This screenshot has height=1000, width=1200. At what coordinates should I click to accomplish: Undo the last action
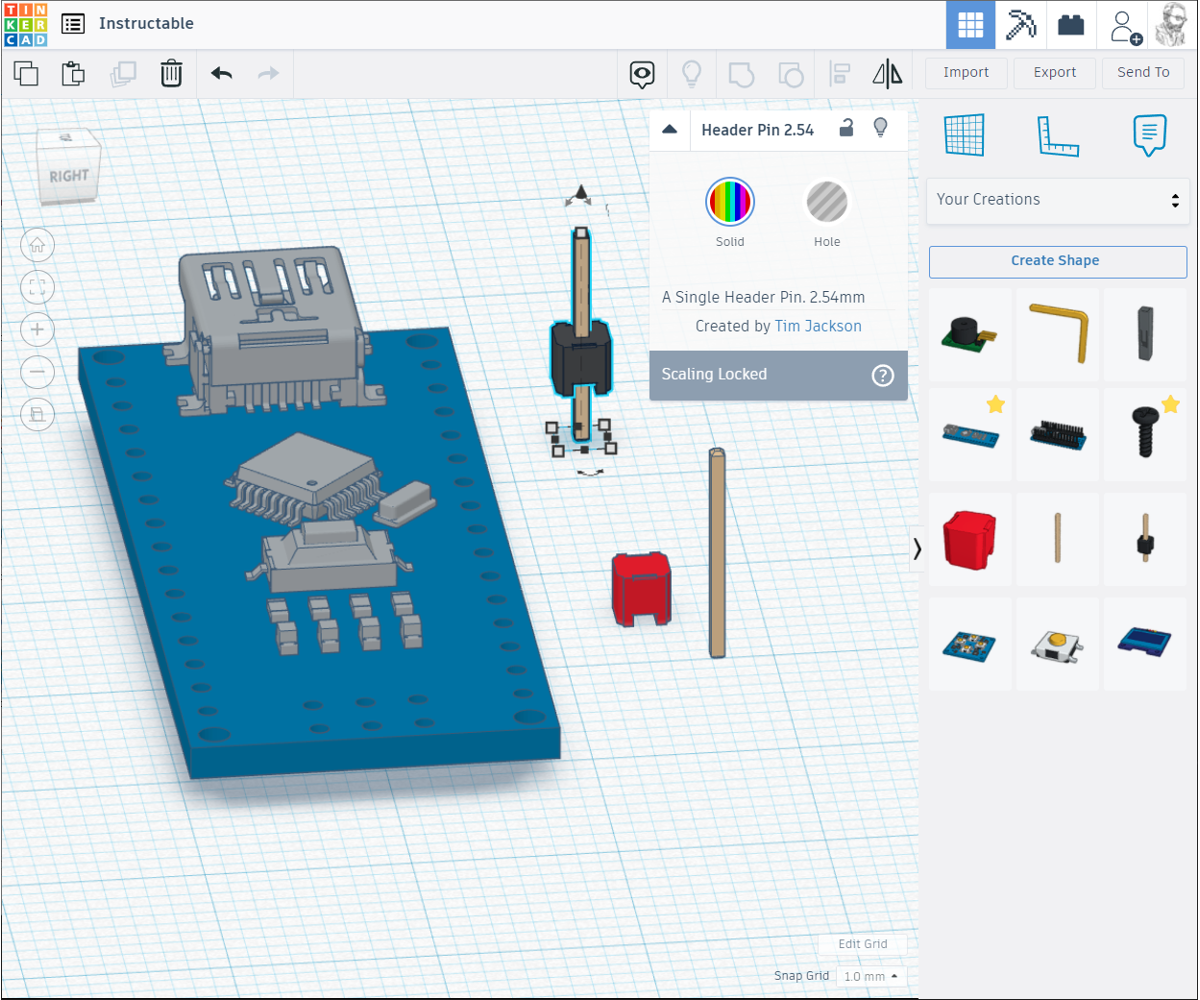tap(222, 73)
